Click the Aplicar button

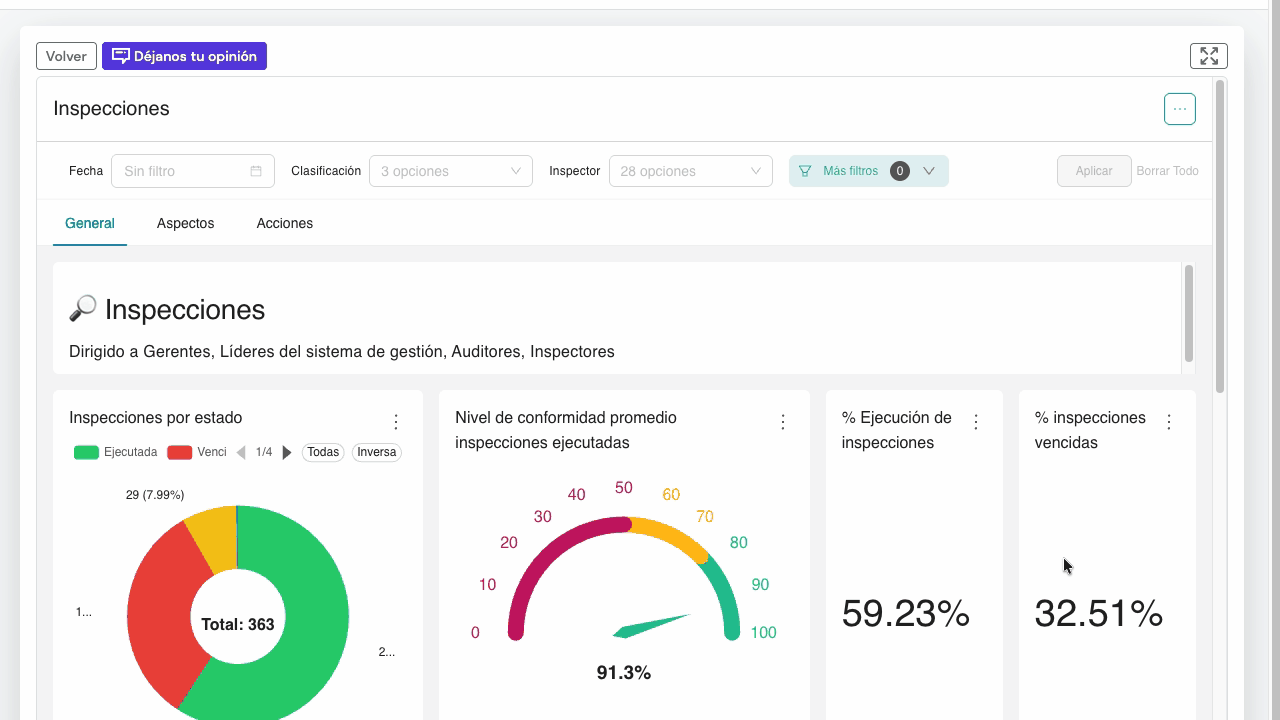pos(1094,171)
